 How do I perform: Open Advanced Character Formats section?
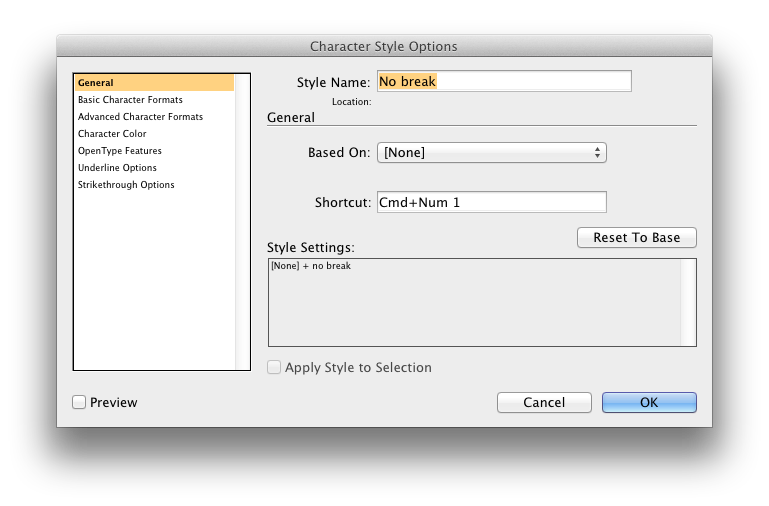tap(140, 117)
